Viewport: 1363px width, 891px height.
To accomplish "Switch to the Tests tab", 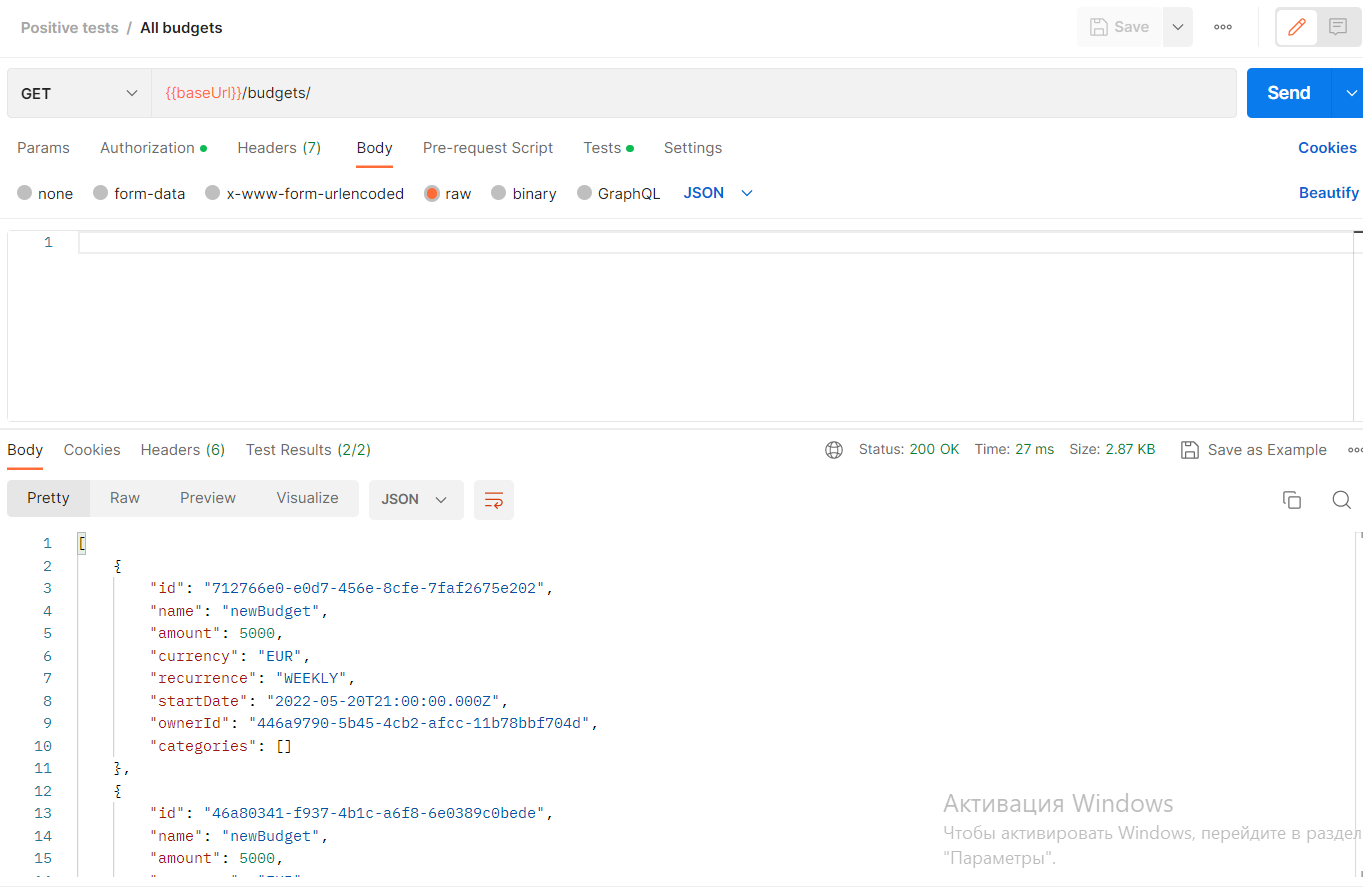I will pyautogui.click(x=602, y=147).
